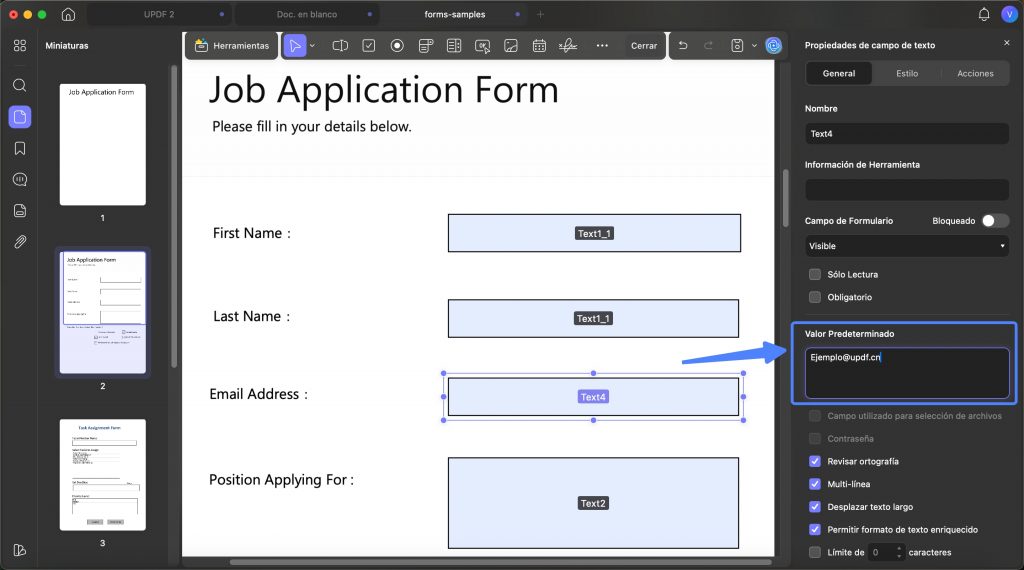Open the bookmarks panel icon
The height and width of the screenshot is (570, 1024).
20,148
